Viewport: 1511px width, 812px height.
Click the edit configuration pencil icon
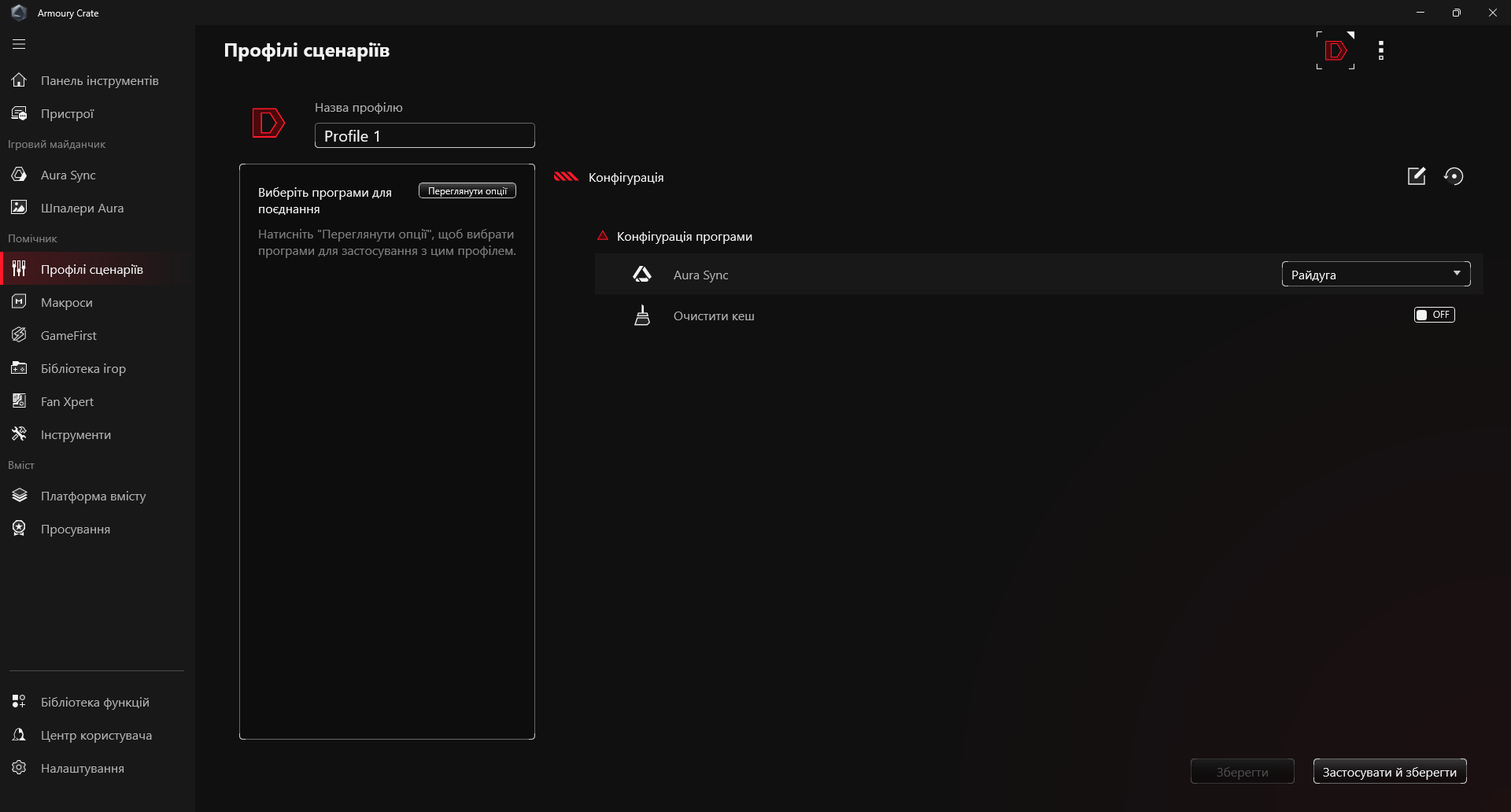[x=1417, y=176]
